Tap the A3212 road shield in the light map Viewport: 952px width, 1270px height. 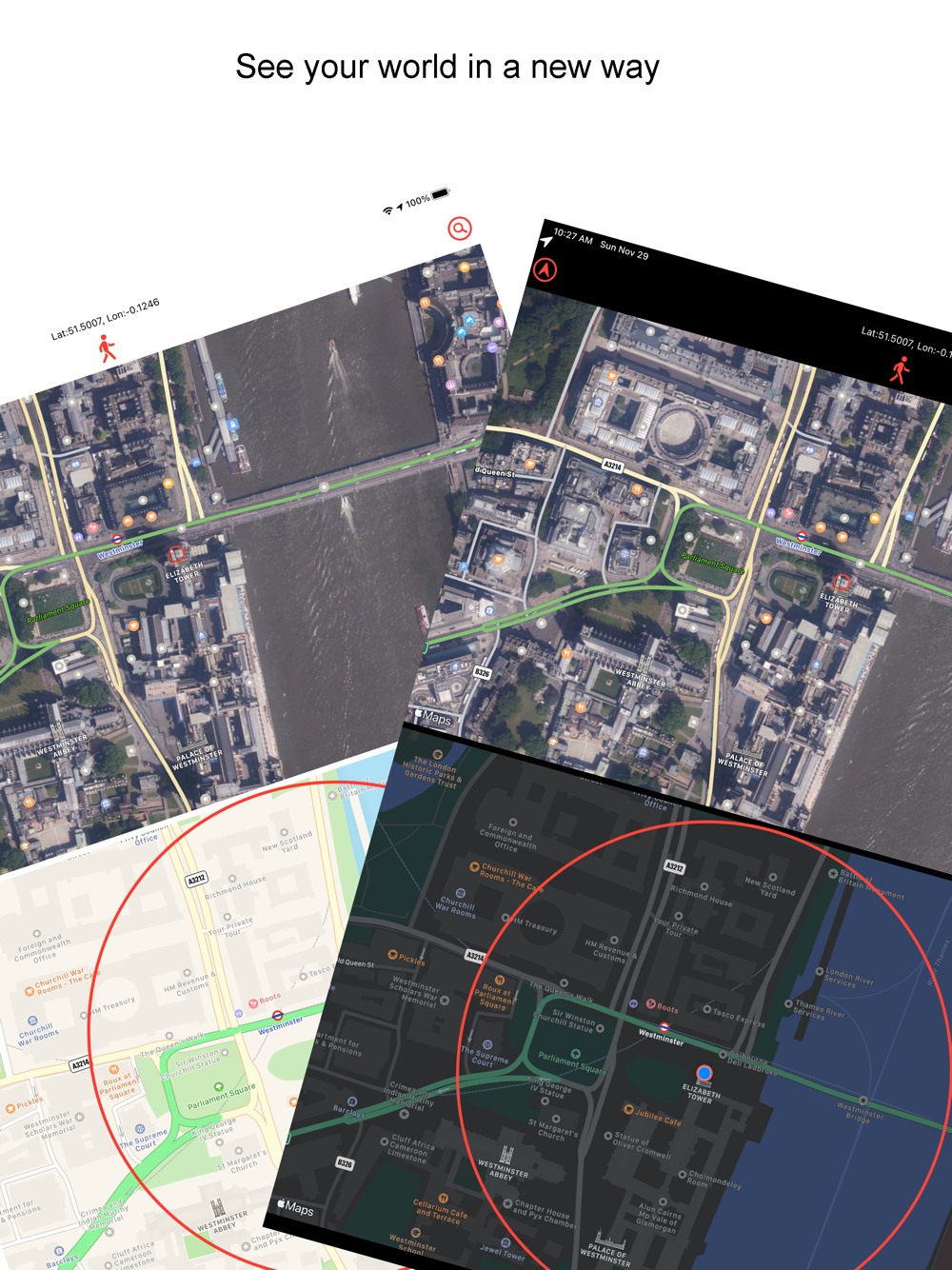pyautogui.click(x=196, y=880)
